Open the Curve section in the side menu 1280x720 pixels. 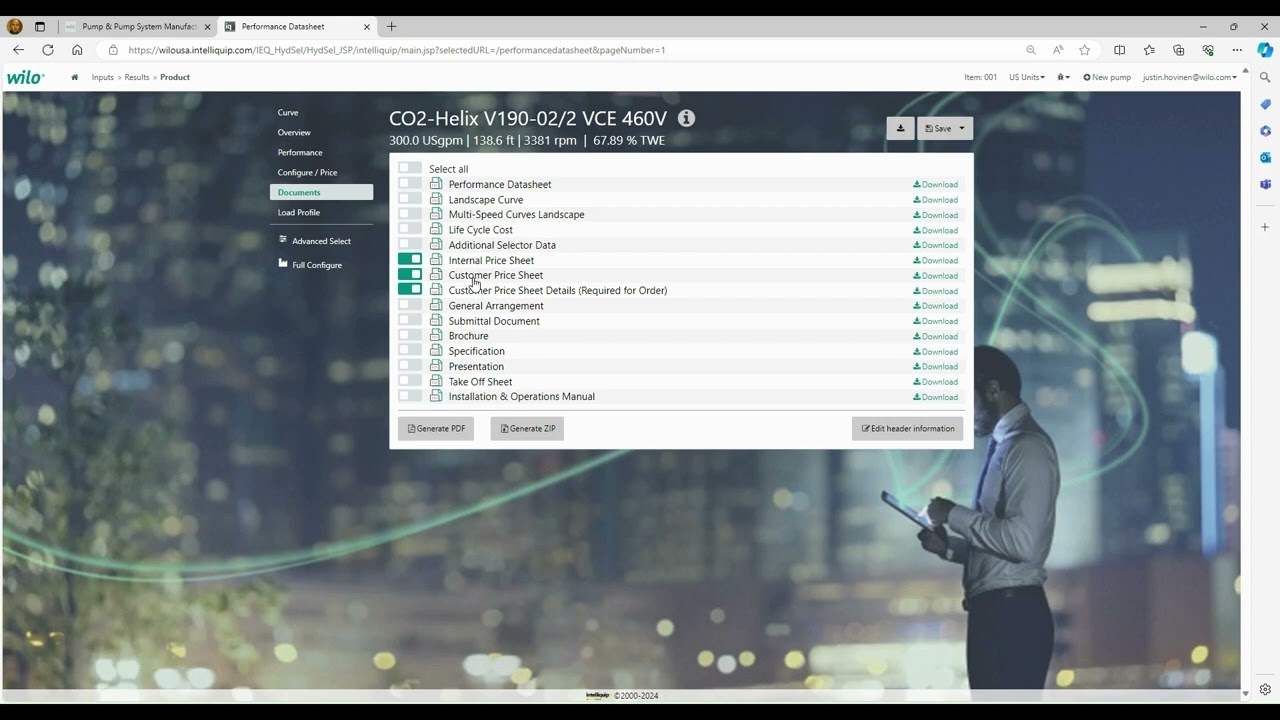point(288,112)
